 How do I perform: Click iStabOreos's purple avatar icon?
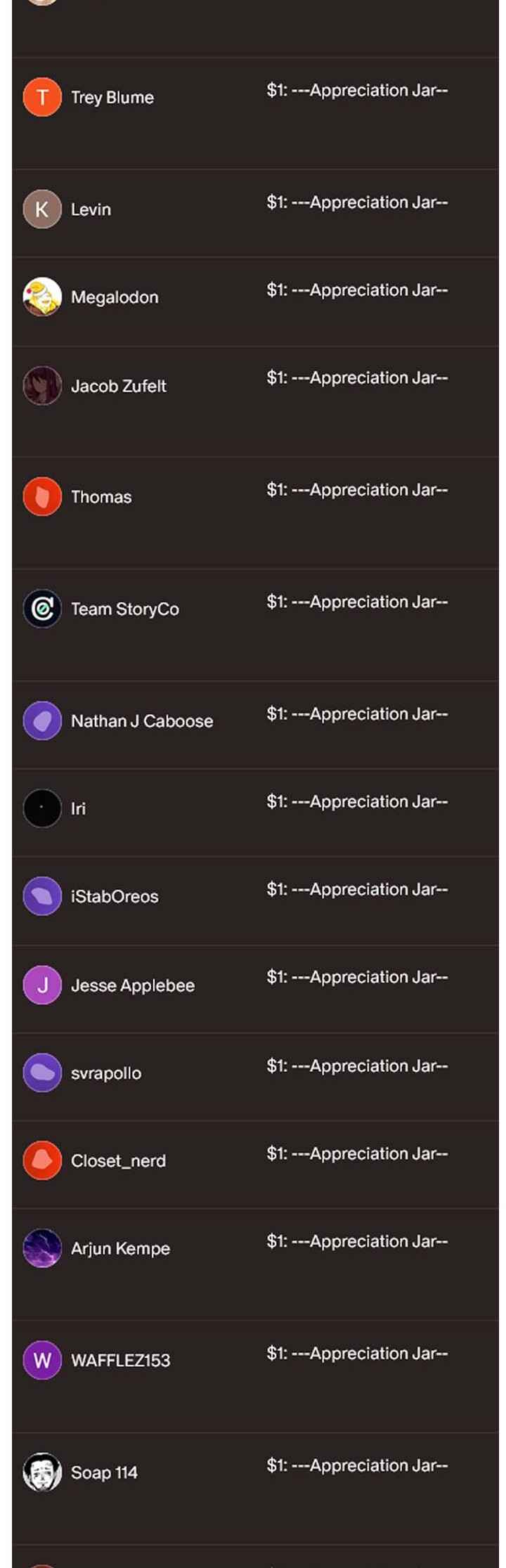click(x=42, y=896)
